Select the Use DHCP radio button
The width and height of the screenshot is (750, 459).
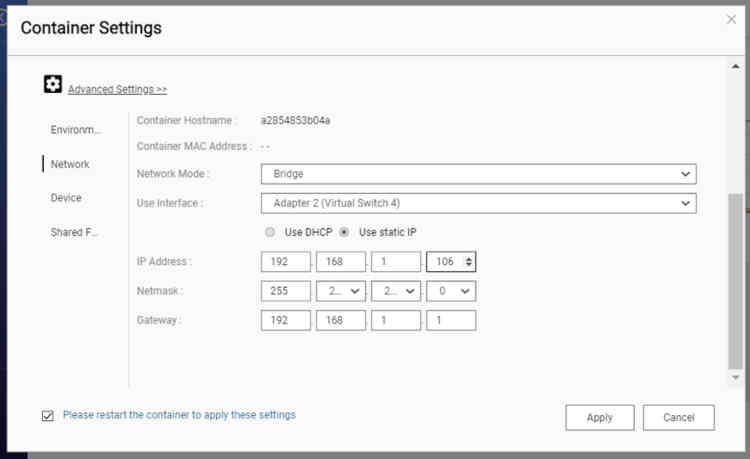[x=270, y=232]
